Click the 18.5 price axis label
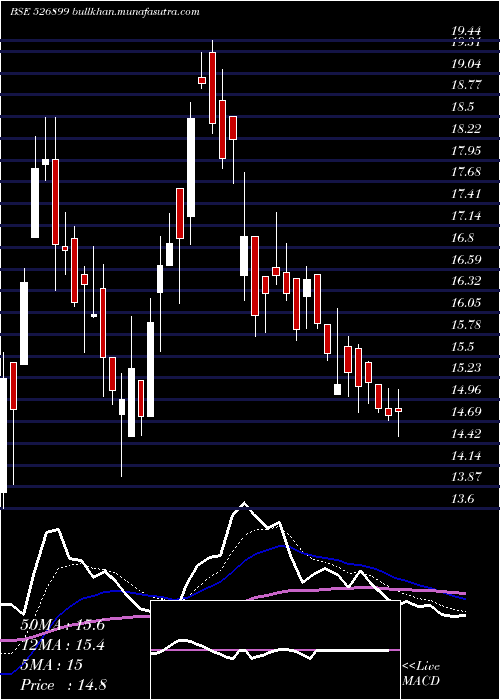This screenshot has width=500, height=700. coord(463,107)
